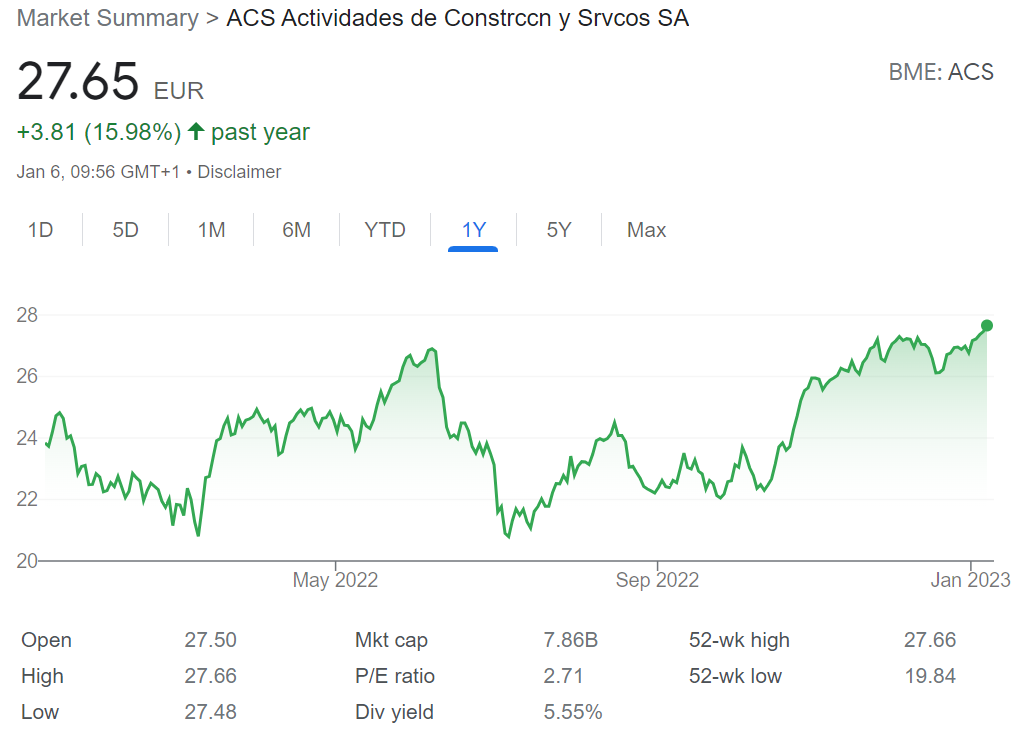Click the BME: ACS ticker label
Image resolution: width=1019 pixels, height=736 pixels.
pyautogui.click(x=941, y=72)
